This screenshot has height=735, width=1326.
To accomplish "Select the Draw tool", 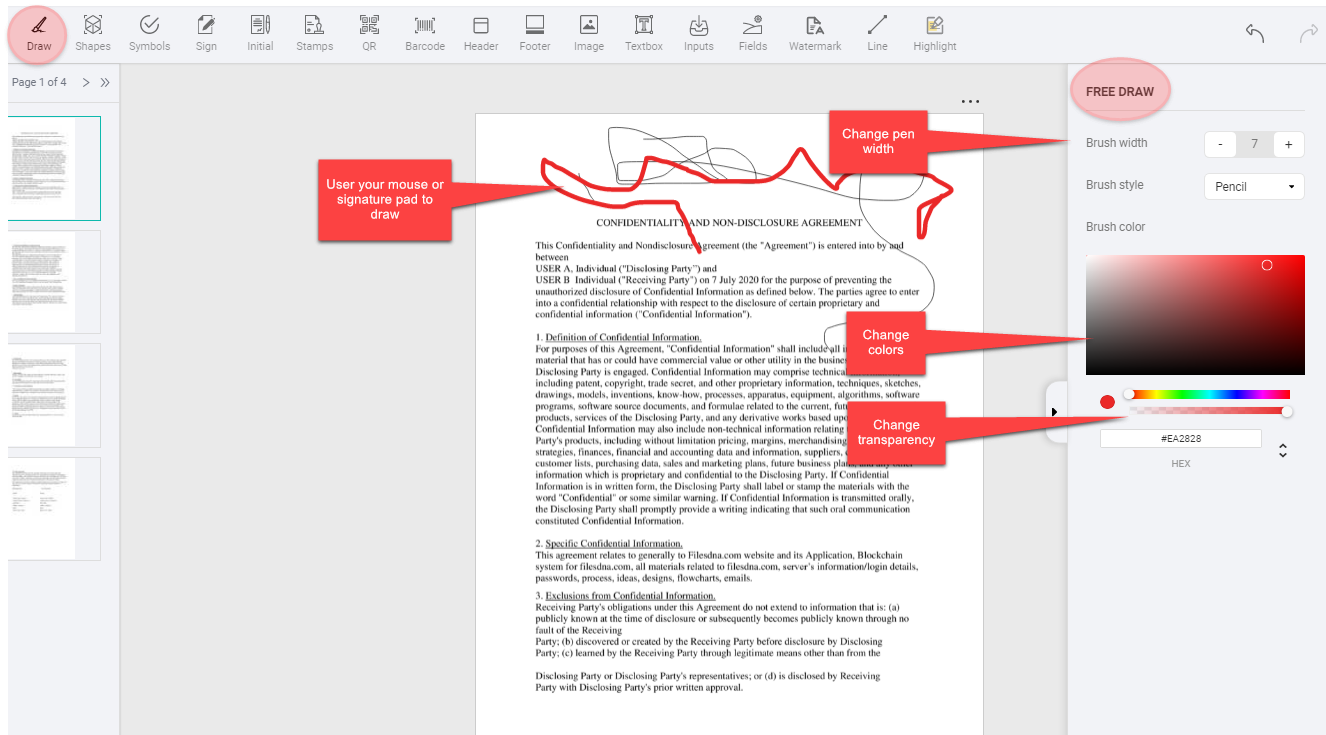I will click(39, 33).
